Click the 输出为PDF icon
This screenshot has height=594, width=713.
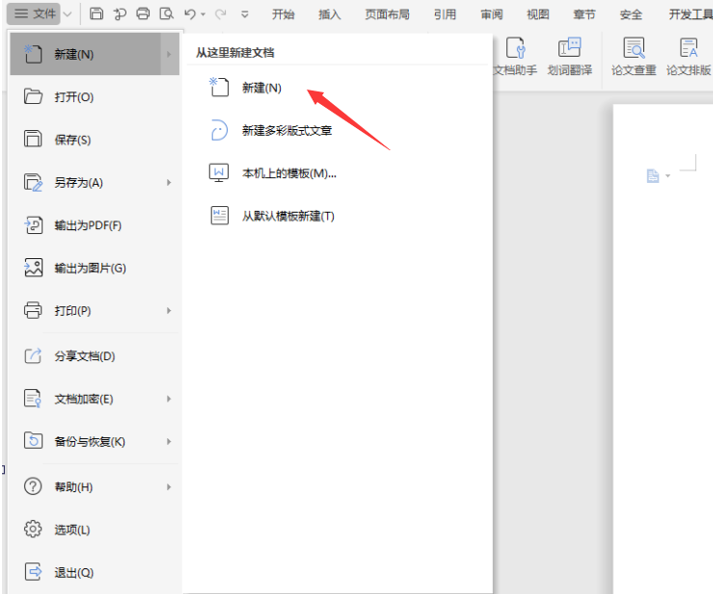pos(33,225)
